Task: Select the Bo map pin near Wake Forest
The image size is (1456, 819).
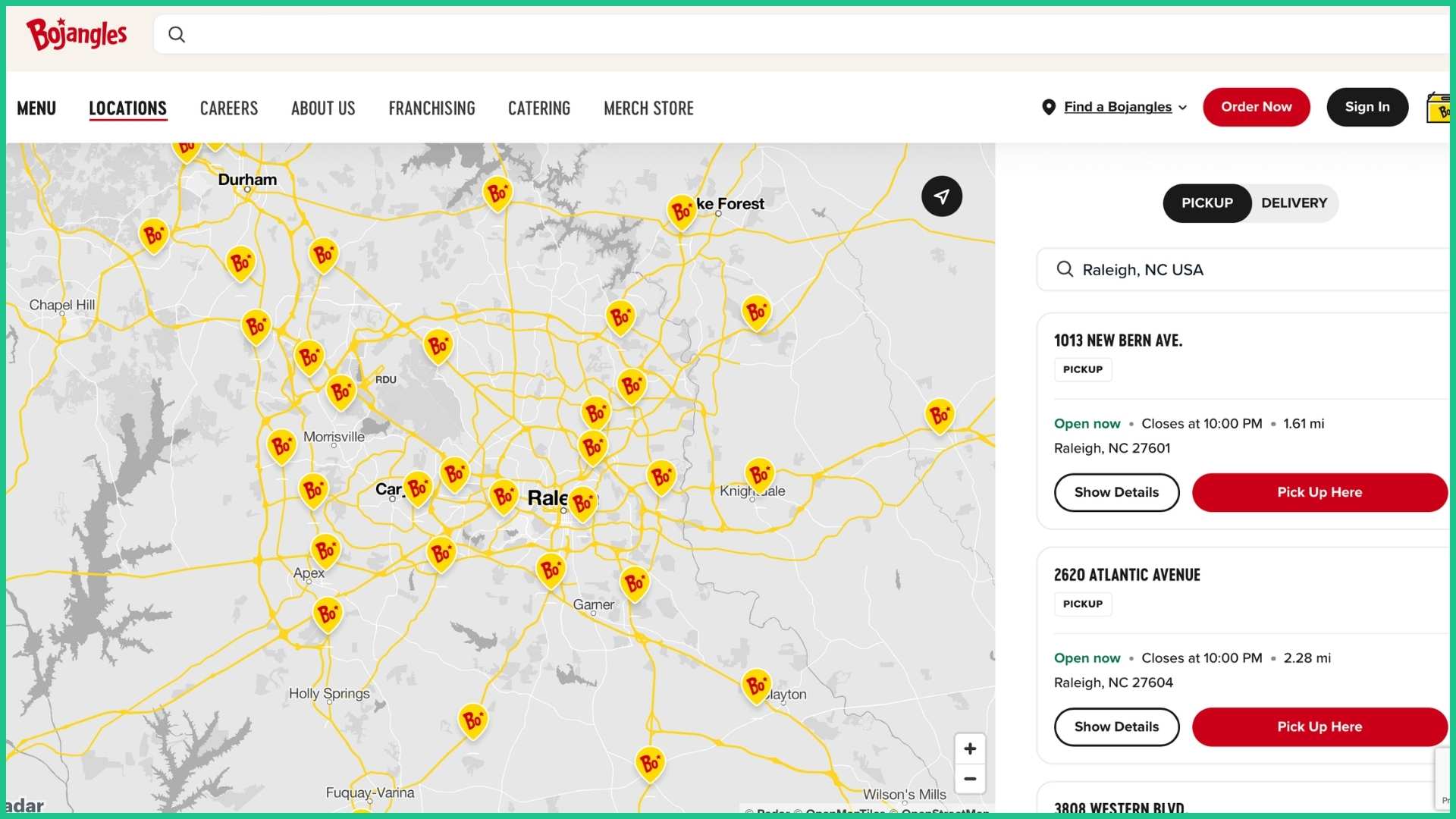Action: click(682, 212)
